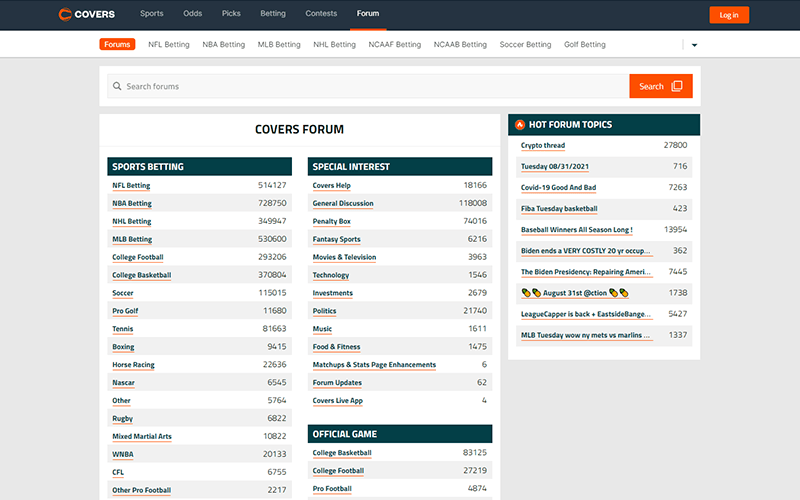This screenshot has width=800, height=500.
Task: Open the Crypto thread hot topic
Action: coord(543,145)
